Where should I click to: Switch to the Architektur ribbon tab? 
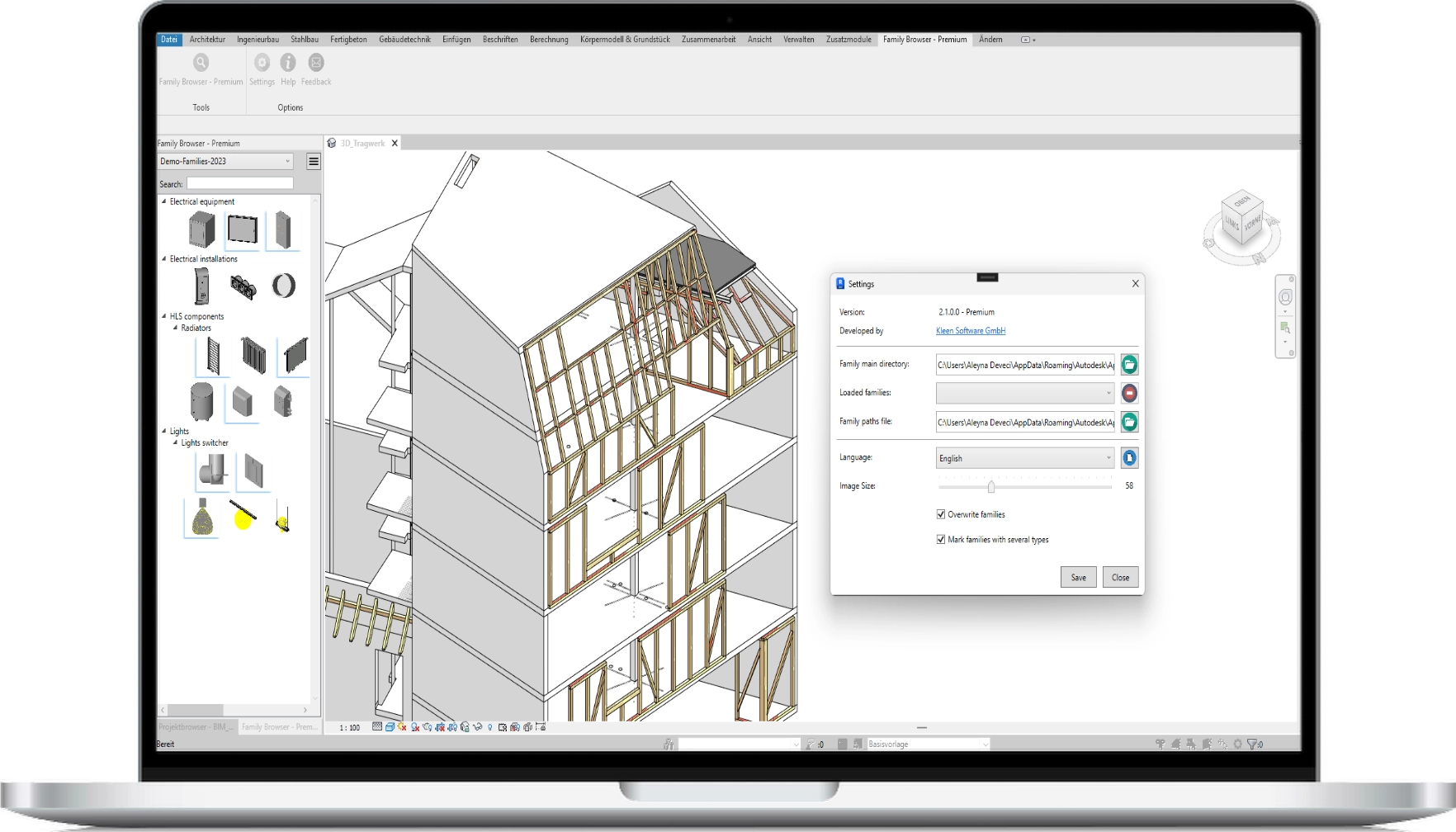207,40
